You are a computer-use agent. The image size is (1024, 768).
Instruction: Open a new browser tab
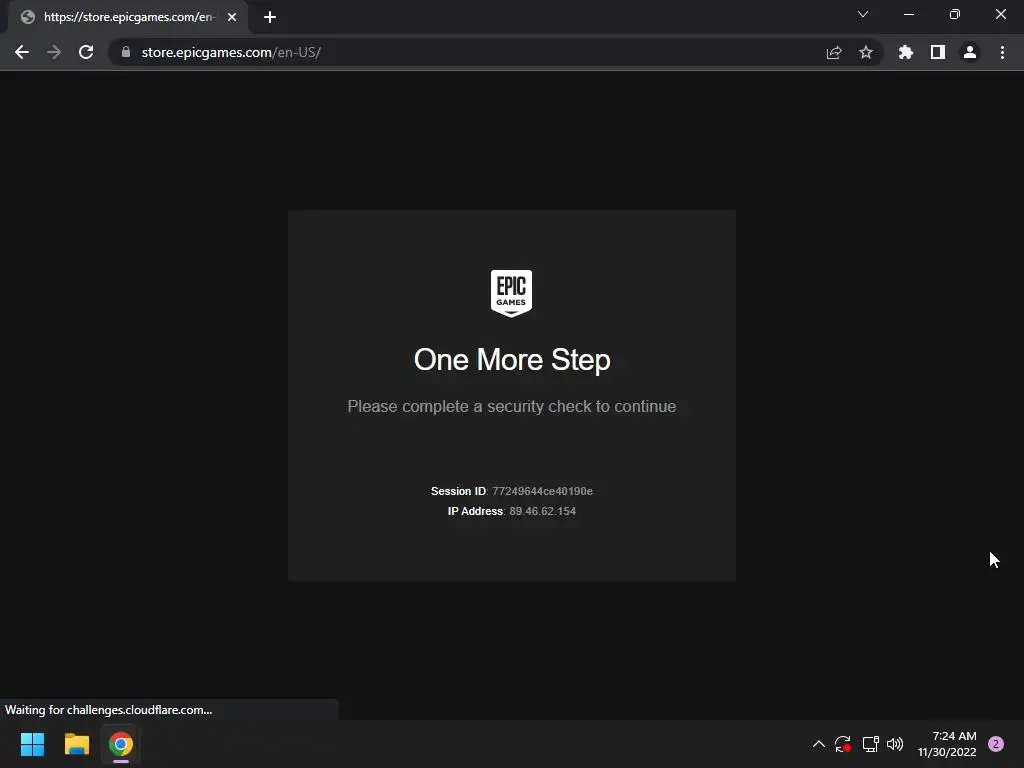click(270, 17)
